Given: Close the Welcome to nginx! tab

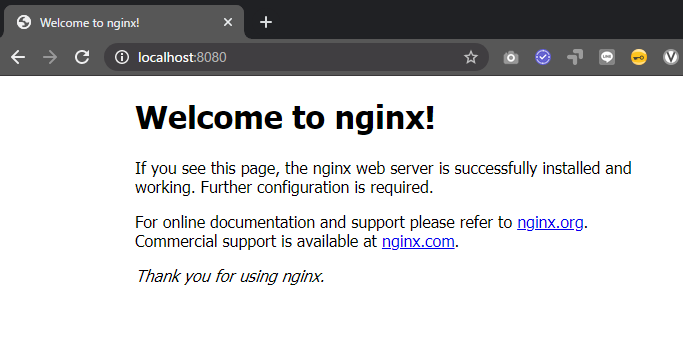Looking at the screenshot, I should click(x=228, y=22).
